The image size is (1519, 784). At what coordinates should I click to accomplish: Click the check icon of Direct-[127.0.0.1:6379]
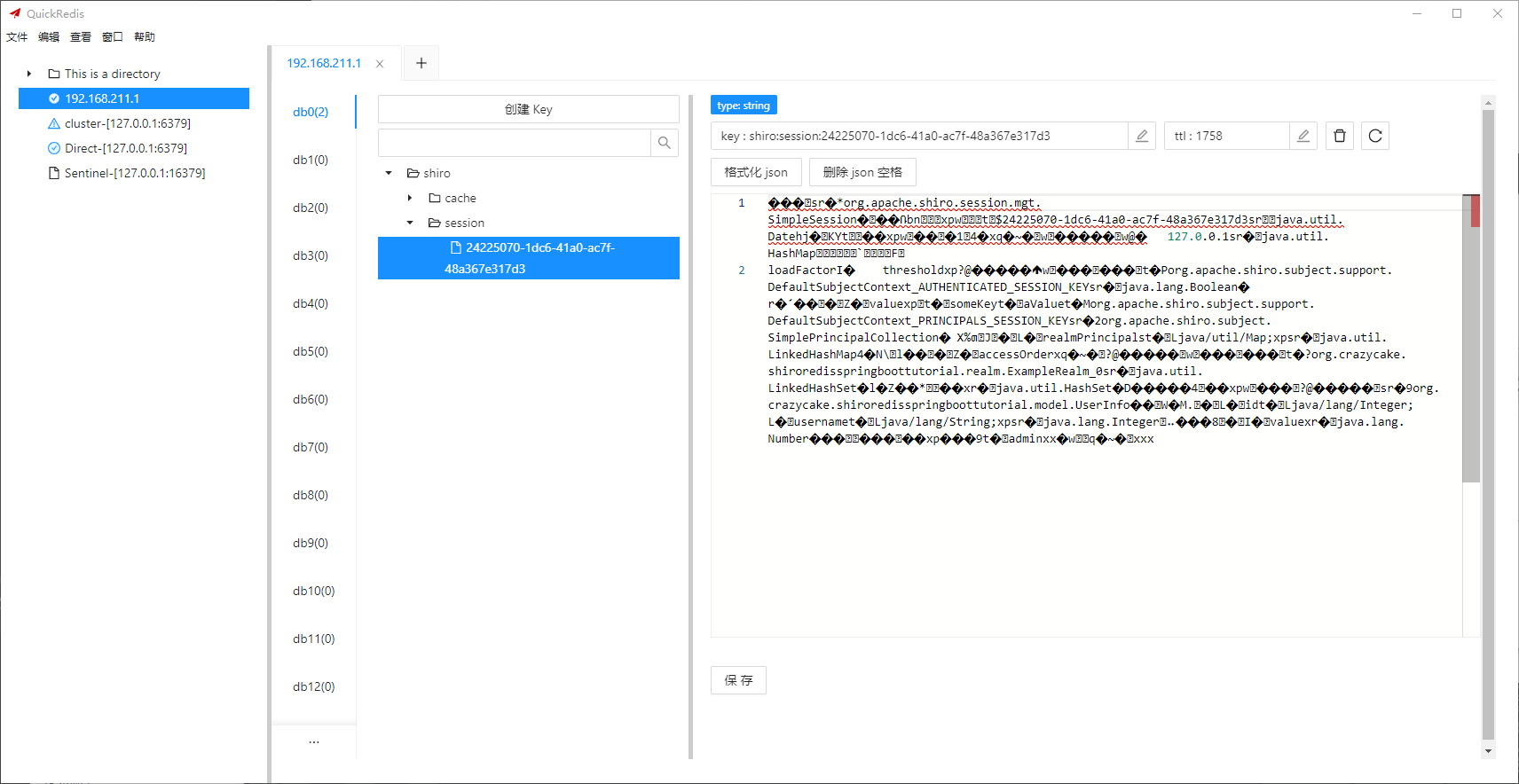point(54,148)
